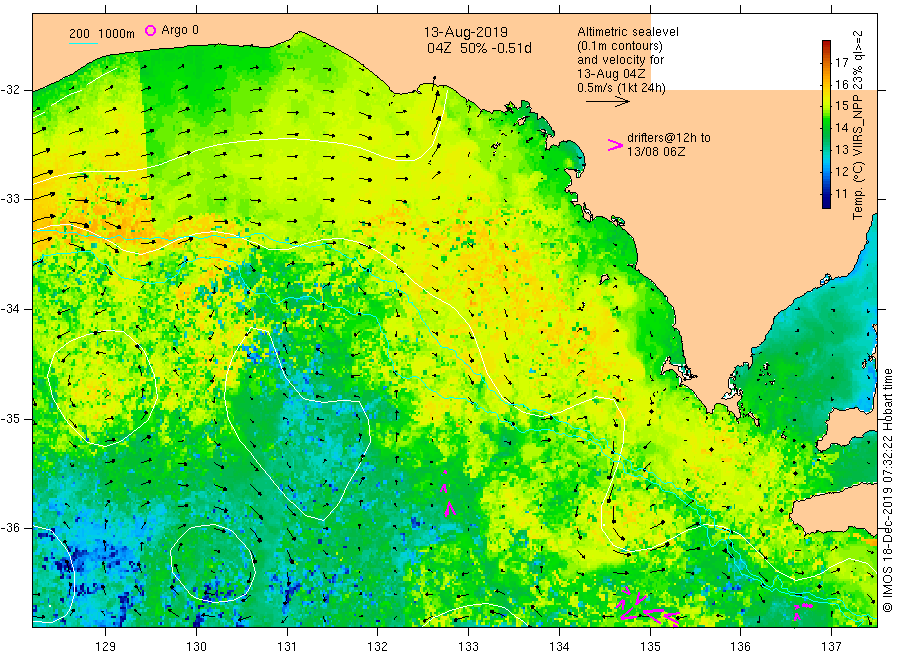Image resolution: width=900 pixels, height=660 pixels.
Task: Click the 'and velocity for' legend text
Action: pos(620,60)
